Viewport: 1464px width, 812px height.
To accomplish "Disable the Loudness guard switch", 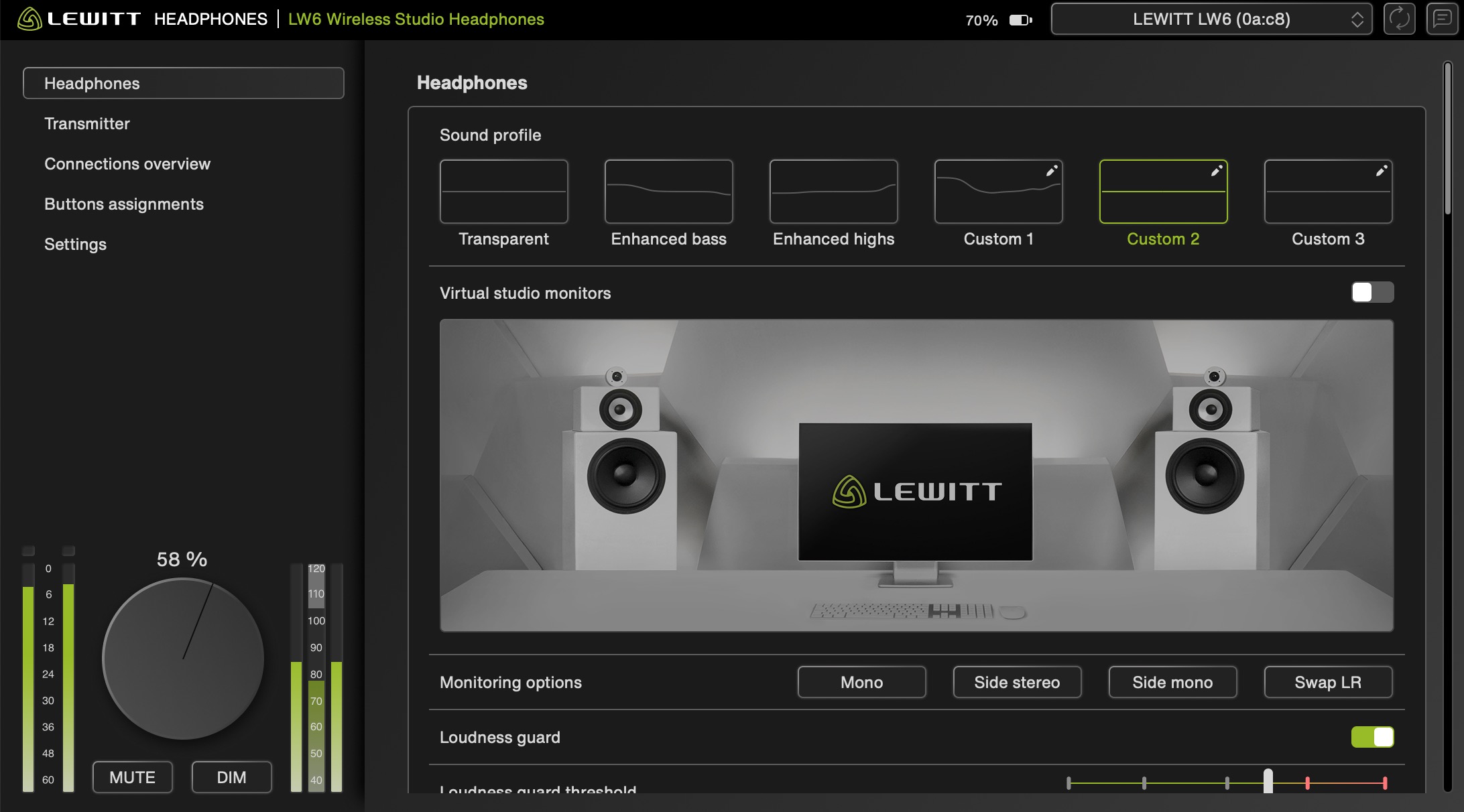I will (1372, 737).
